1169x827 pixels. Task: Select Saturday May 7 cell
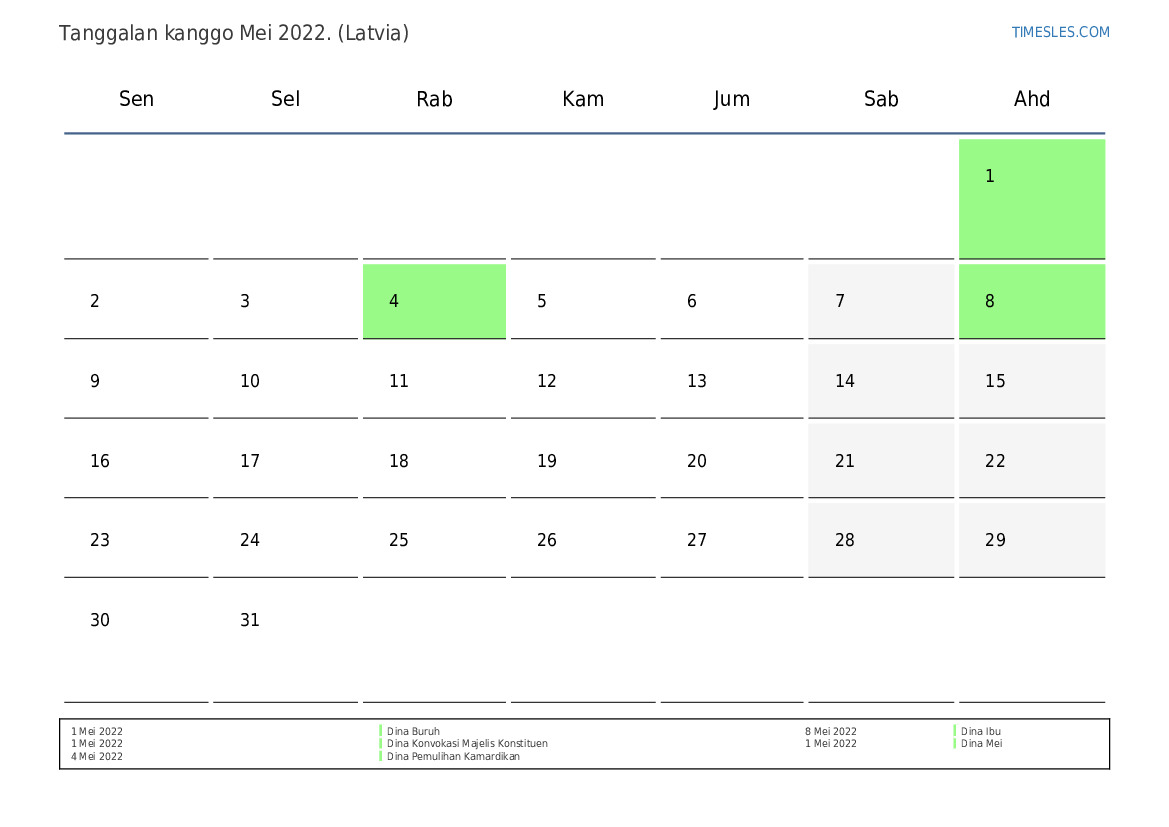click(x=880, y=301)
